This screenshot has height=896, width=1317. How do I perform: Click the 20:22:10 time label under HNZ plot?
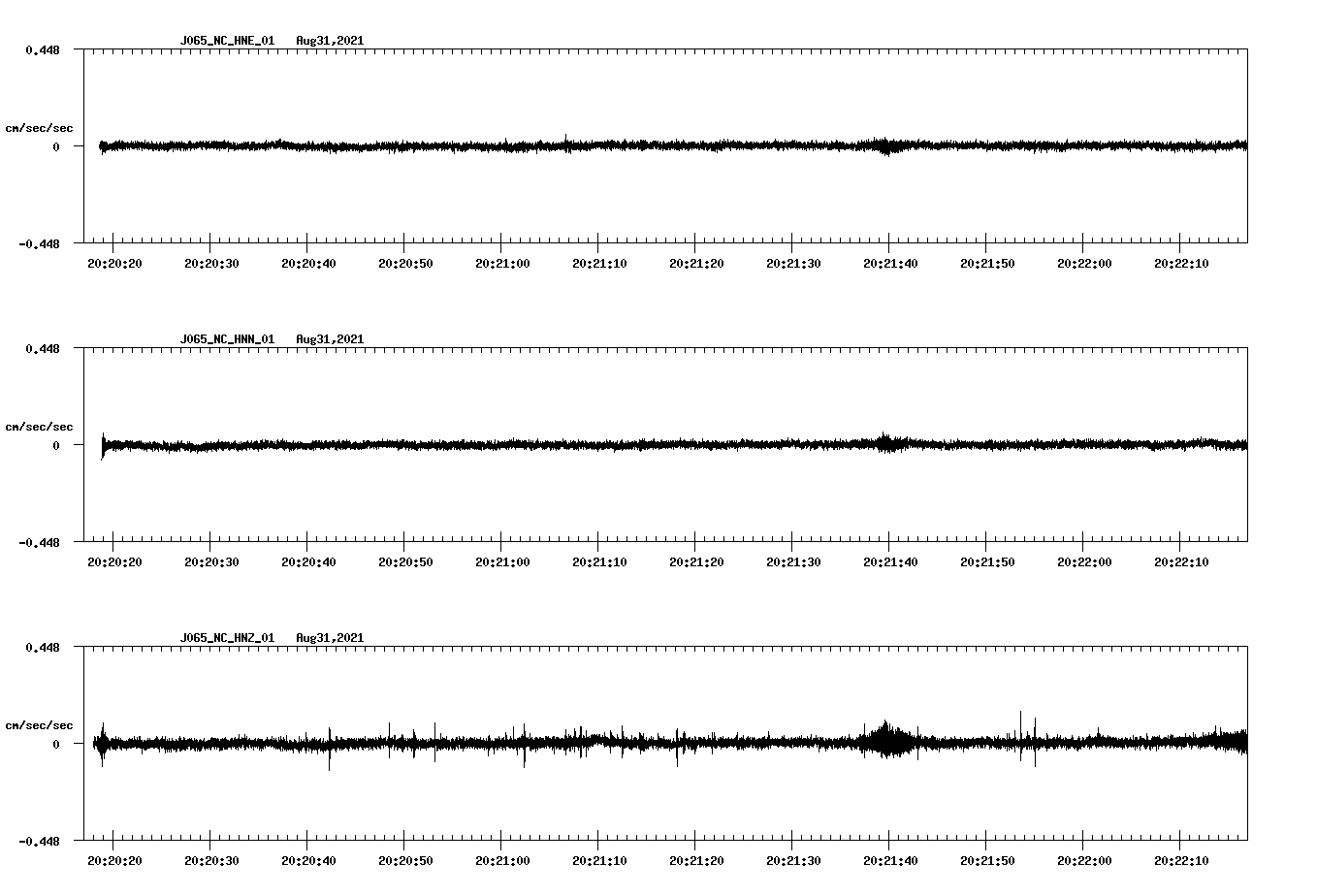[x=1181, y=861]
